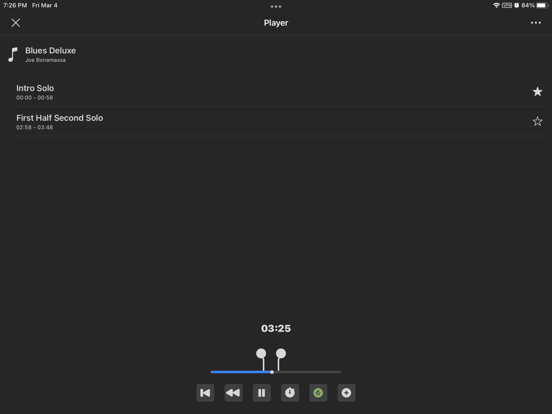This screenshot has height=414, width=552.
Task: Select the Blues Deluxe song title
Action: 50,51
